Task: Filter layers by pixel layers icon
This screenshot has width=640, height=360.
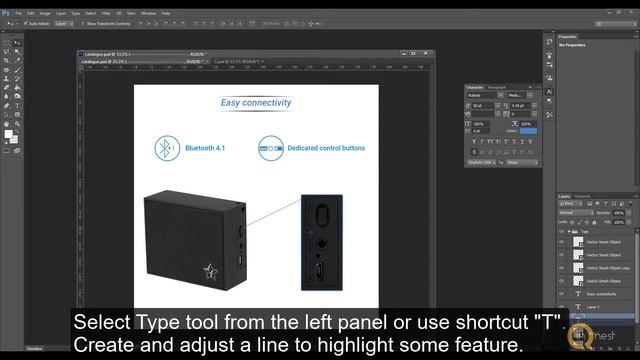Action: (x=589, y=204)
